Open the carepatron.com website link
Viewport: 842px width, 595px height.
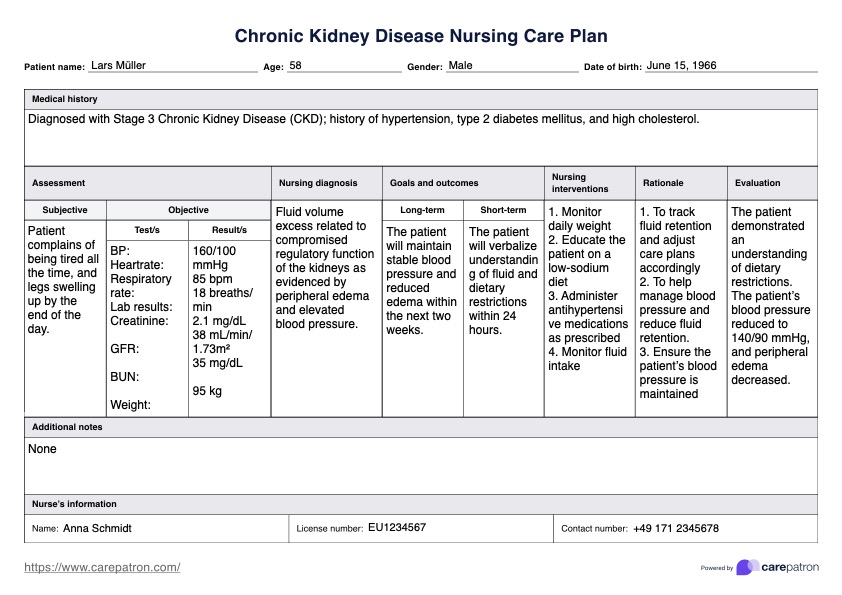click(102, 567)
